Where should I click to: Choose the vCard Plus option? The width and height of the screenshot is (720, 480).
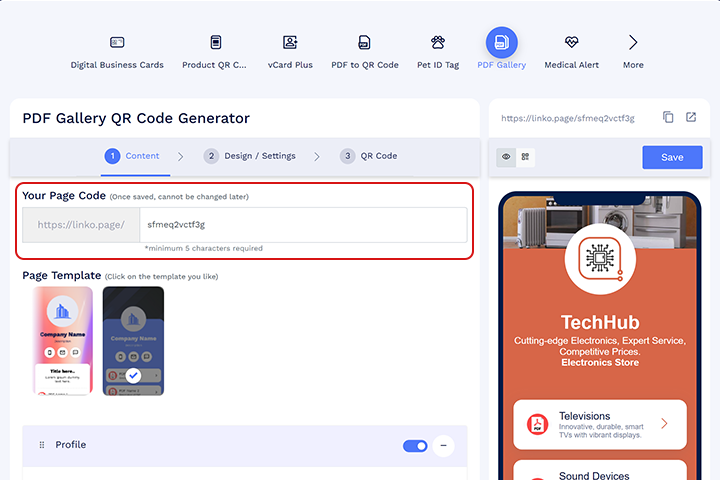click(290, 51)
